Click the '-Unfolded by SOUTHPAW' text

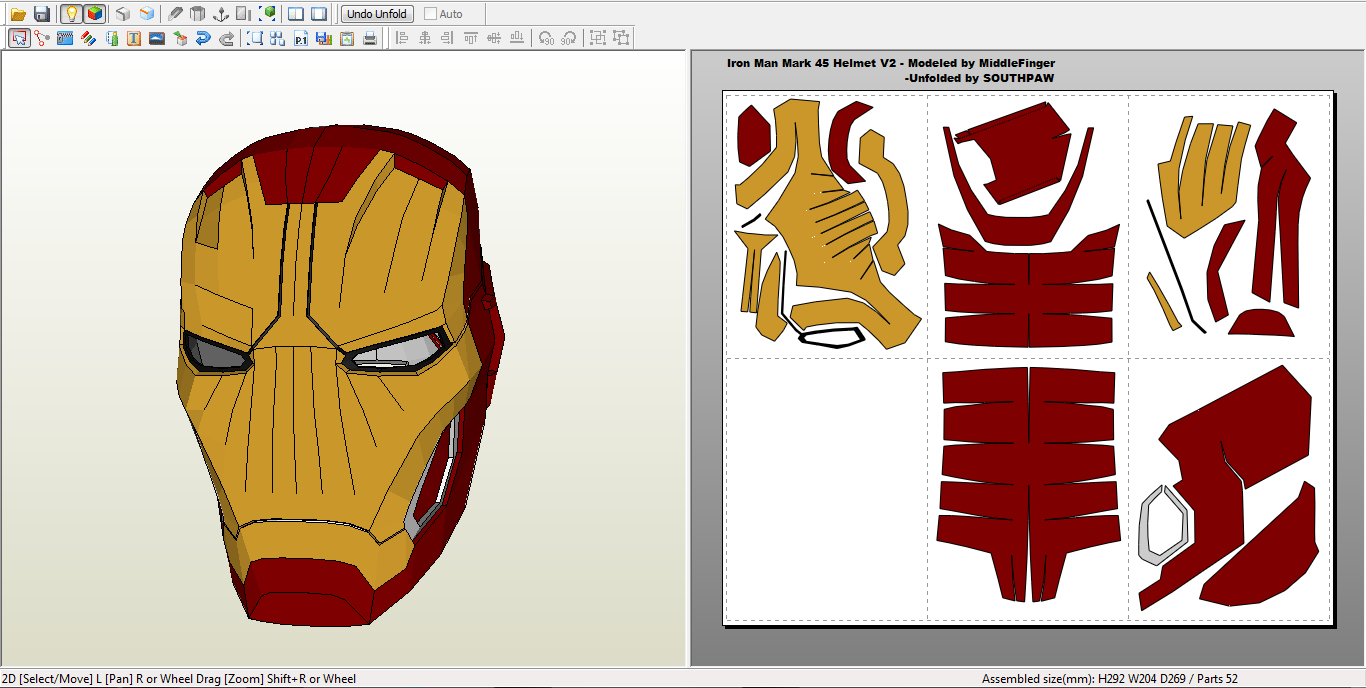point(979,78)
